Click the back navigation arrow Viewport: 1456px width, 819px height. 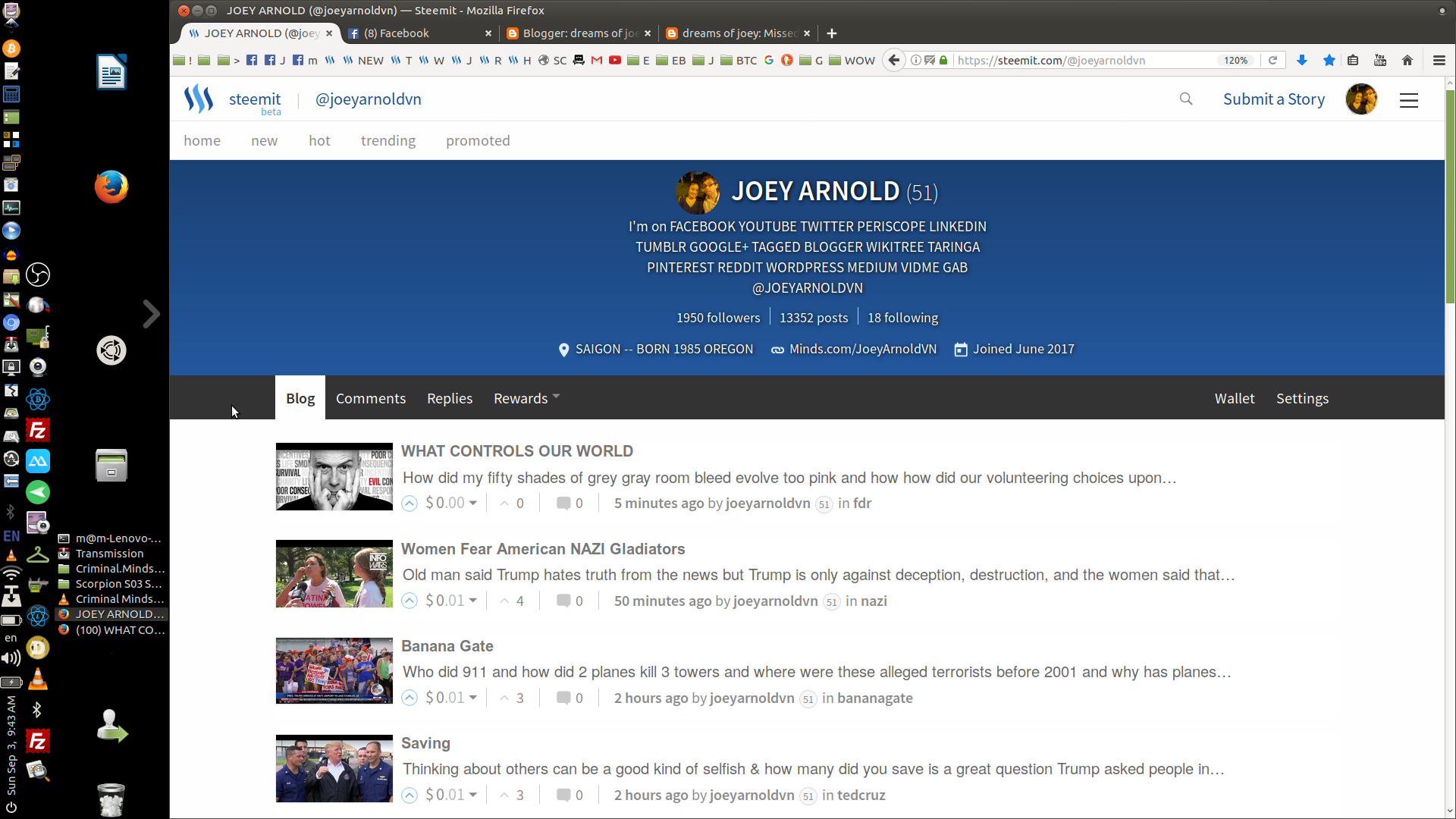click(894, 60)
